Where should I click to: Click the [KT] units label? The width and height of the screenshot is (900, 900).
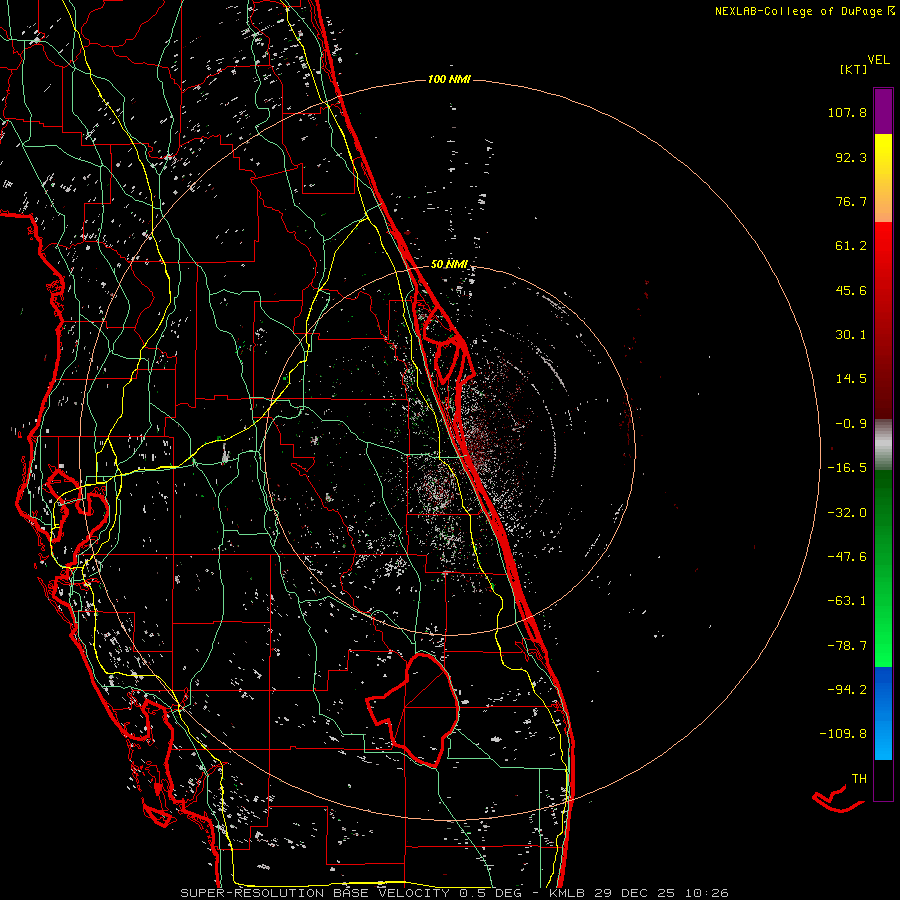pos(854,69)
